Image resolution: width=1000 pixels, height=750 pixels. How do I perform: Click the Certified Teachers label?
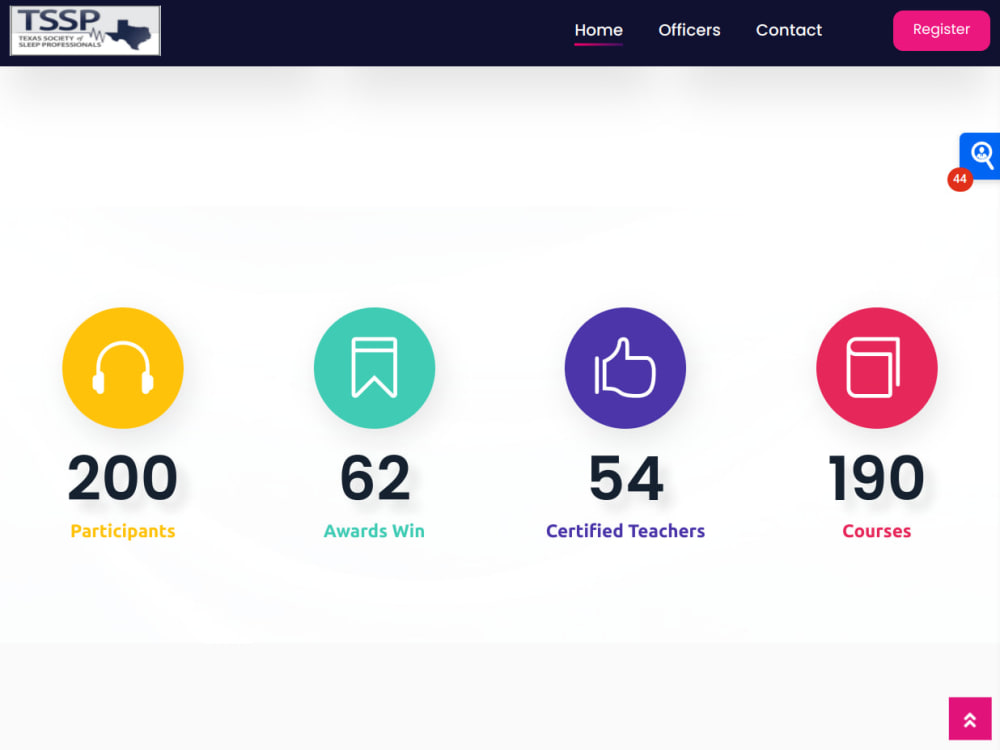coord(626,531)
